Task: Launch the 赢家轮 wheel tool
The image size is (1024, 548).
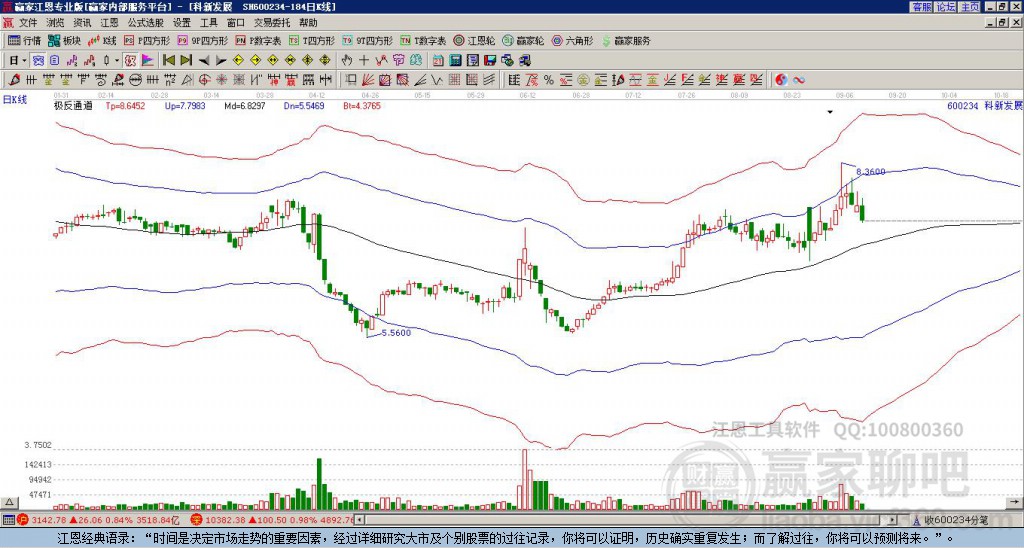Action: pyautogui.click(x=523, y=40)
